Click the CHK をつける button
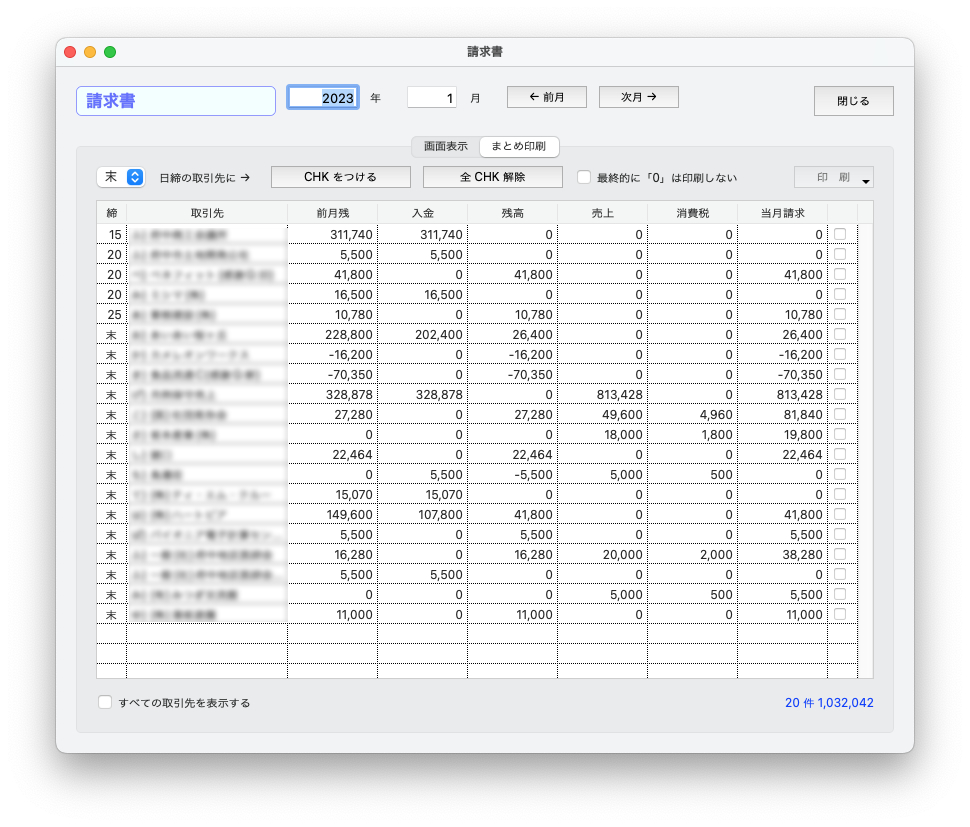This screenshot has height=827, width=970. [340, 177]
